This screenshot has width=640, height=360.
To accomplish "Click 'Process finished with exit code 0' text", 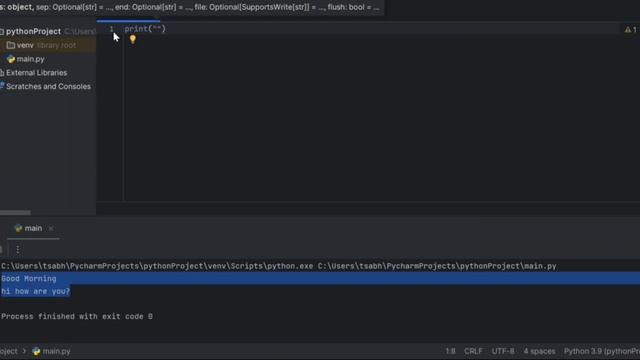I will pyautogui.click(x=77, y=316).
